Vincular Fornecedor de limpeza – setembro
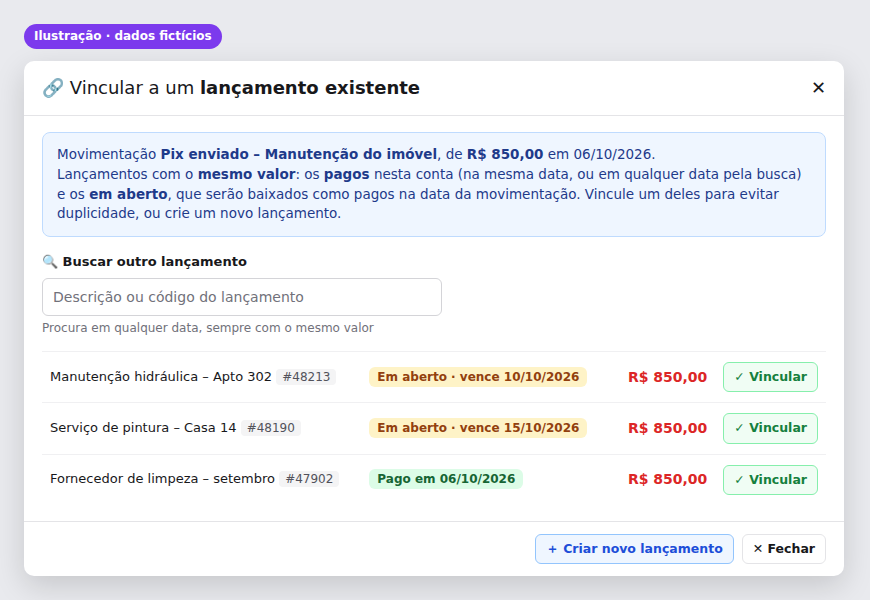 point(770,480)
